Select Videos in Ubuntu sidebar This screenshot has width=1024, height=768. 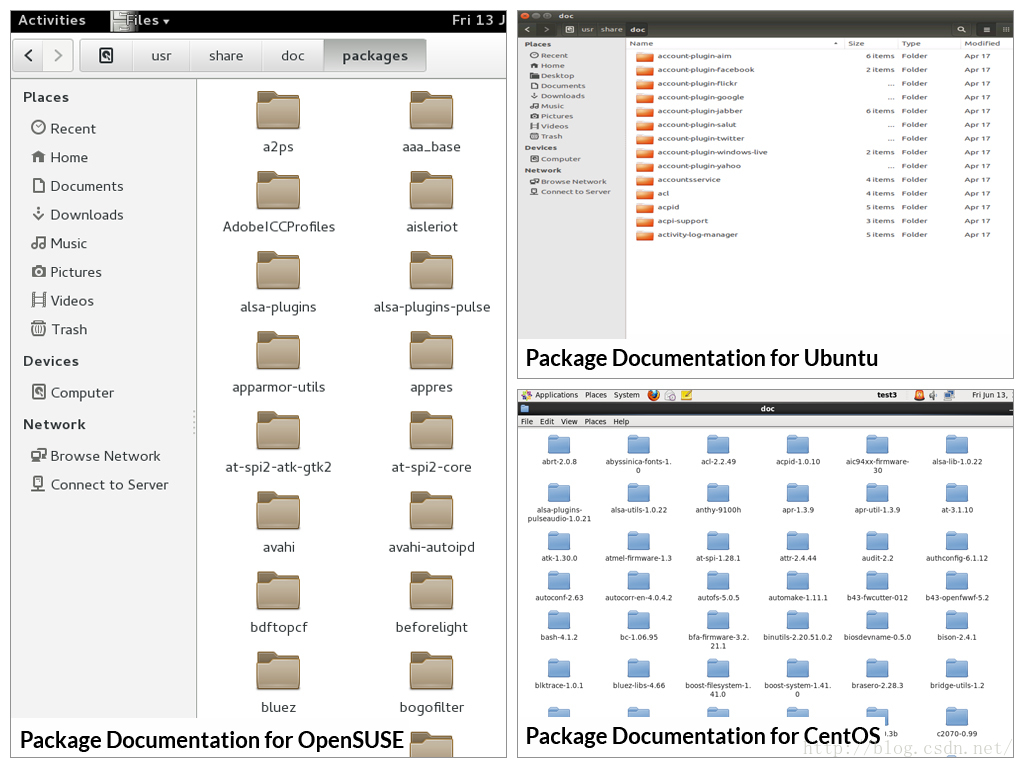(x=549, y=126)
